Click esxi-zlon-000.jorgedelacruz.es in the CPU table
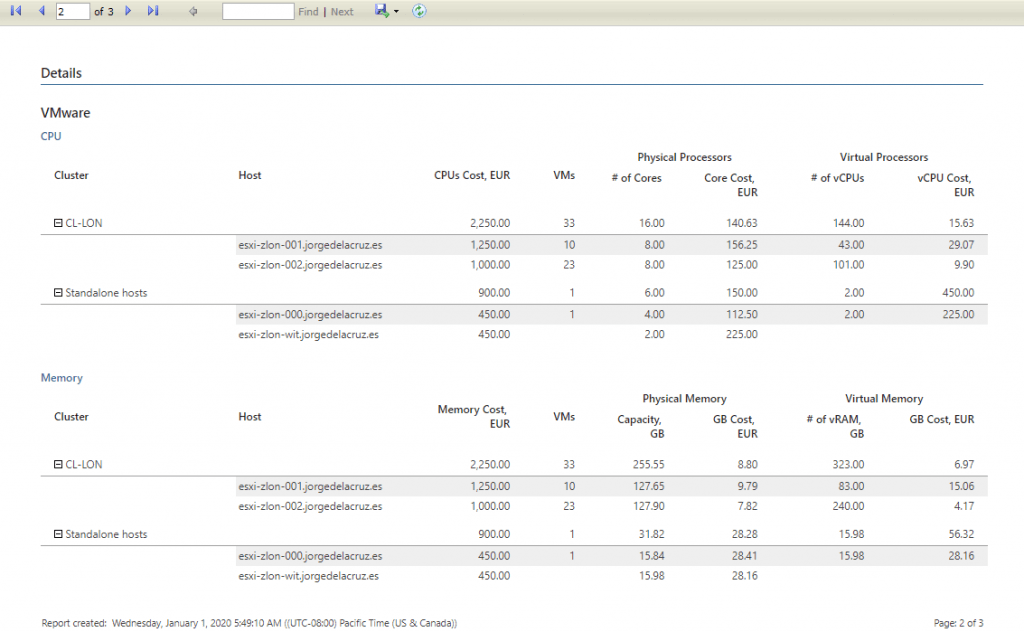Image resolution: width=1024 pixels, height=632 pixels. point(310,315)
